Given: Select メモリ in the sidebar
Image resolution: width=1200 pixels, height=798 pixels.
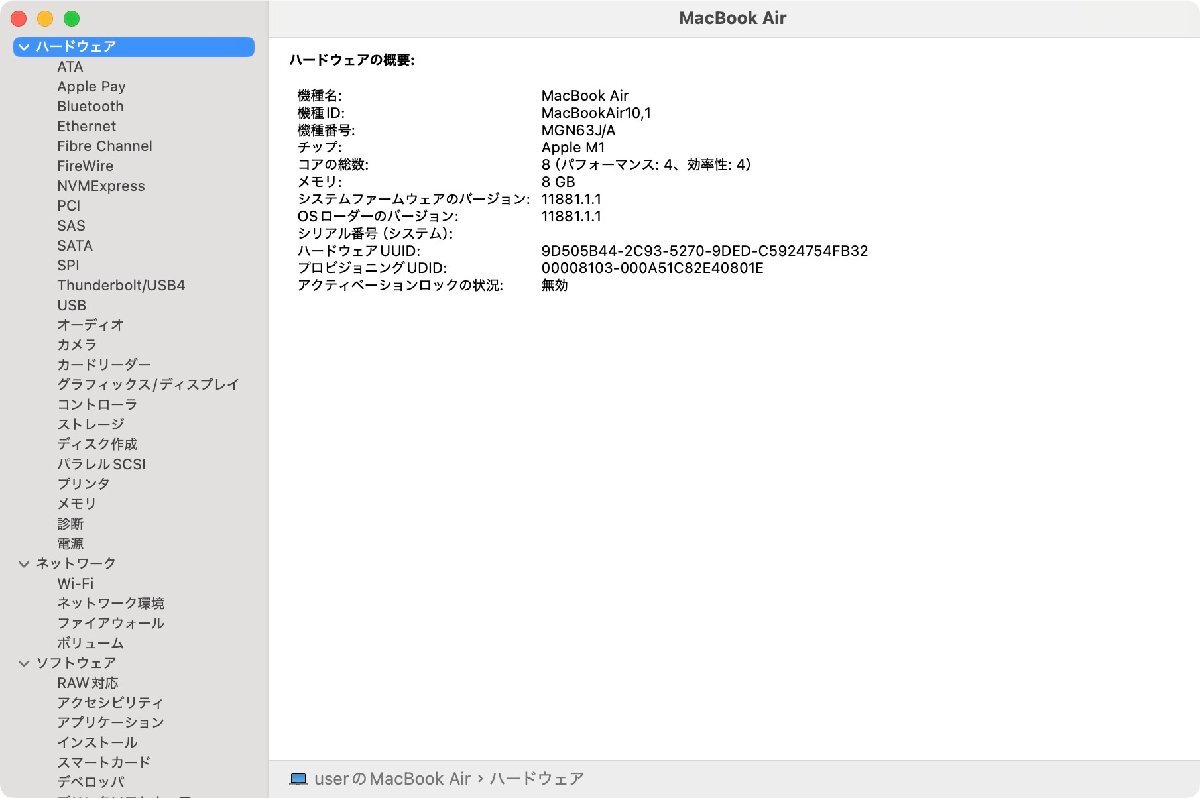Looking at the screenshot, I should coord(77,504).
